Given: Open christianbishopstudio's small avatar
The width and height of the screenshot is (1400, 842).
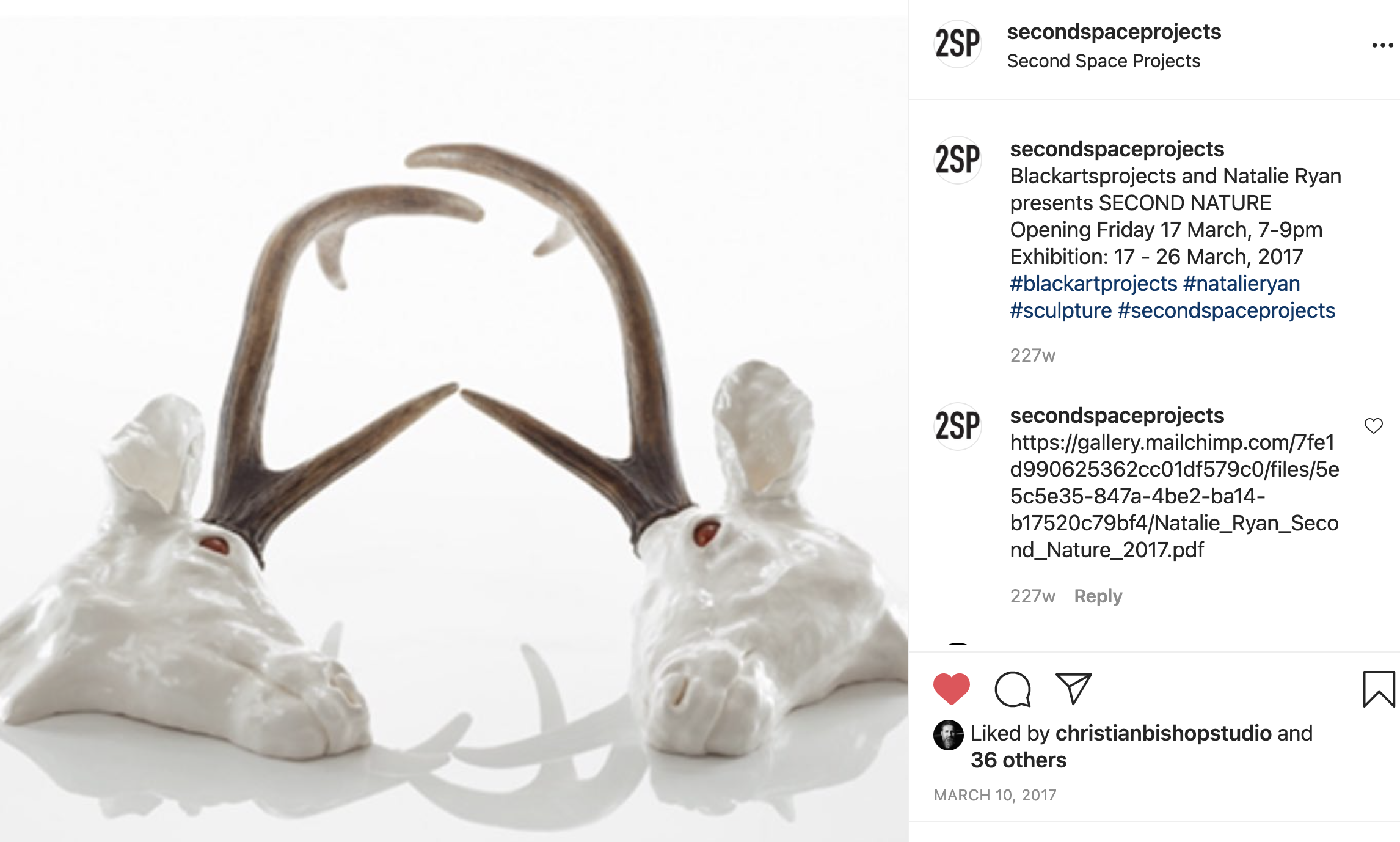Looking at the screenshot, I should pos(948,735).
